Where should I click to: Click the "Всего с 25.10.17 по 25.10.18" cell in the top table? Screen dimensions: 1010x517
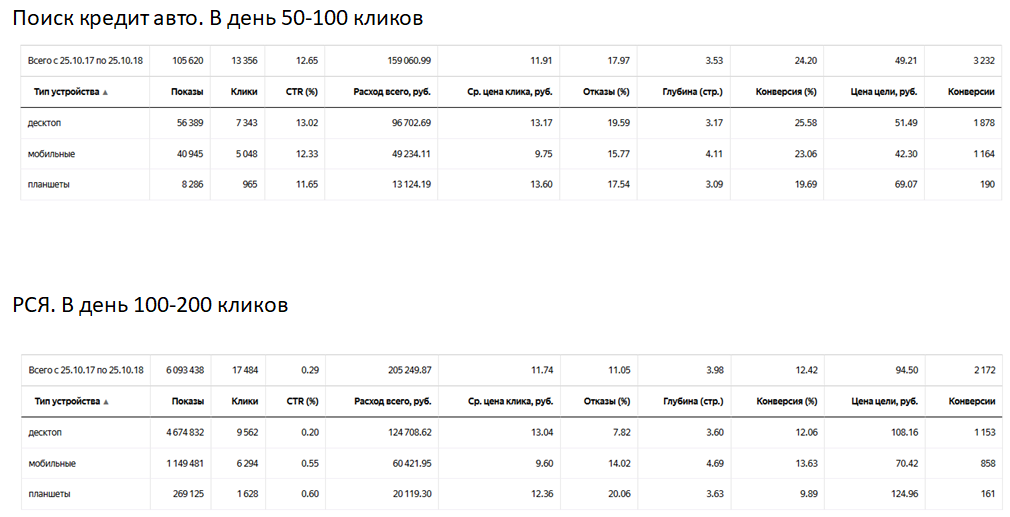point(86,60)
